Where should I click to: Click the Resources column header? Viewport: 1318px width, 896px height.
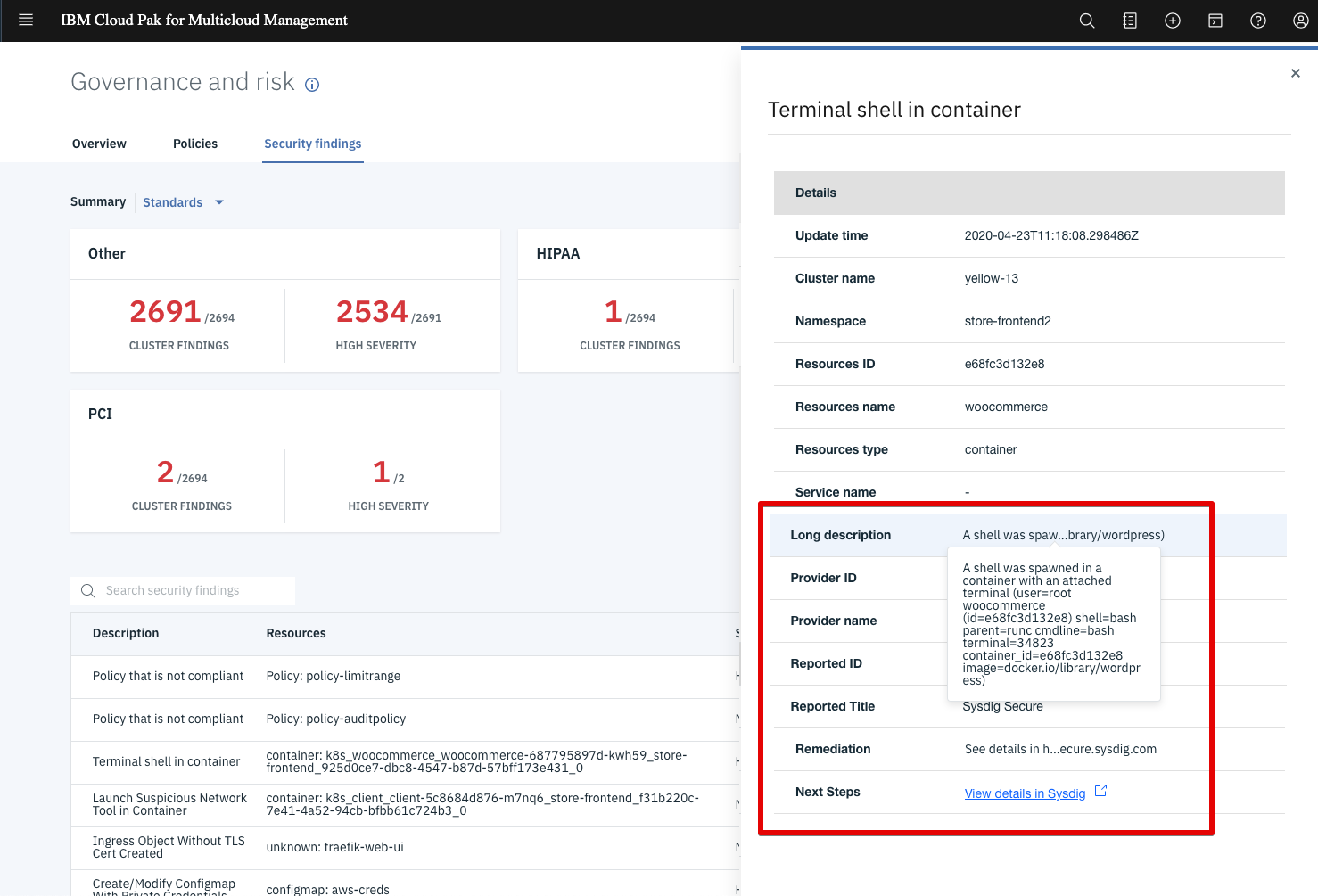click(296, 633)
